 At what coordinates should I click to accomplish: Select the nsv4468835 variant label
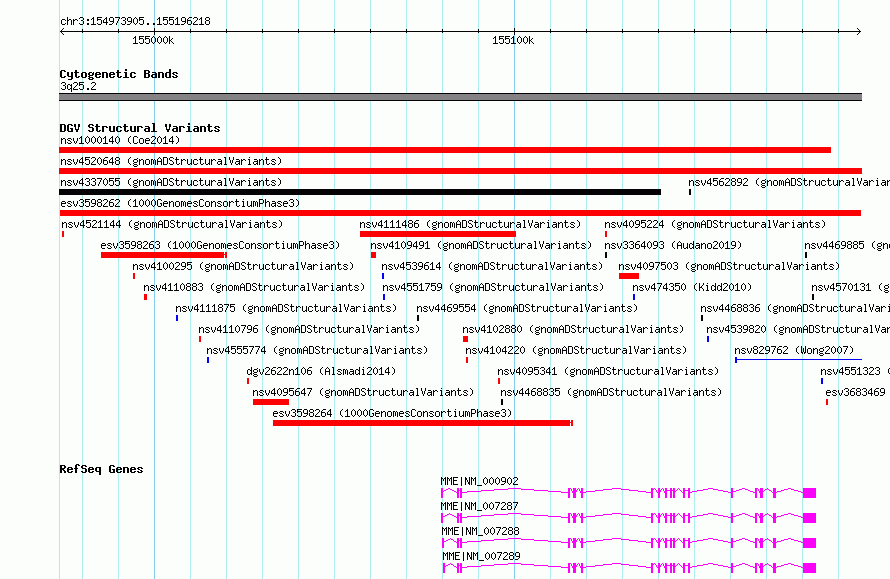coord(611,392)
